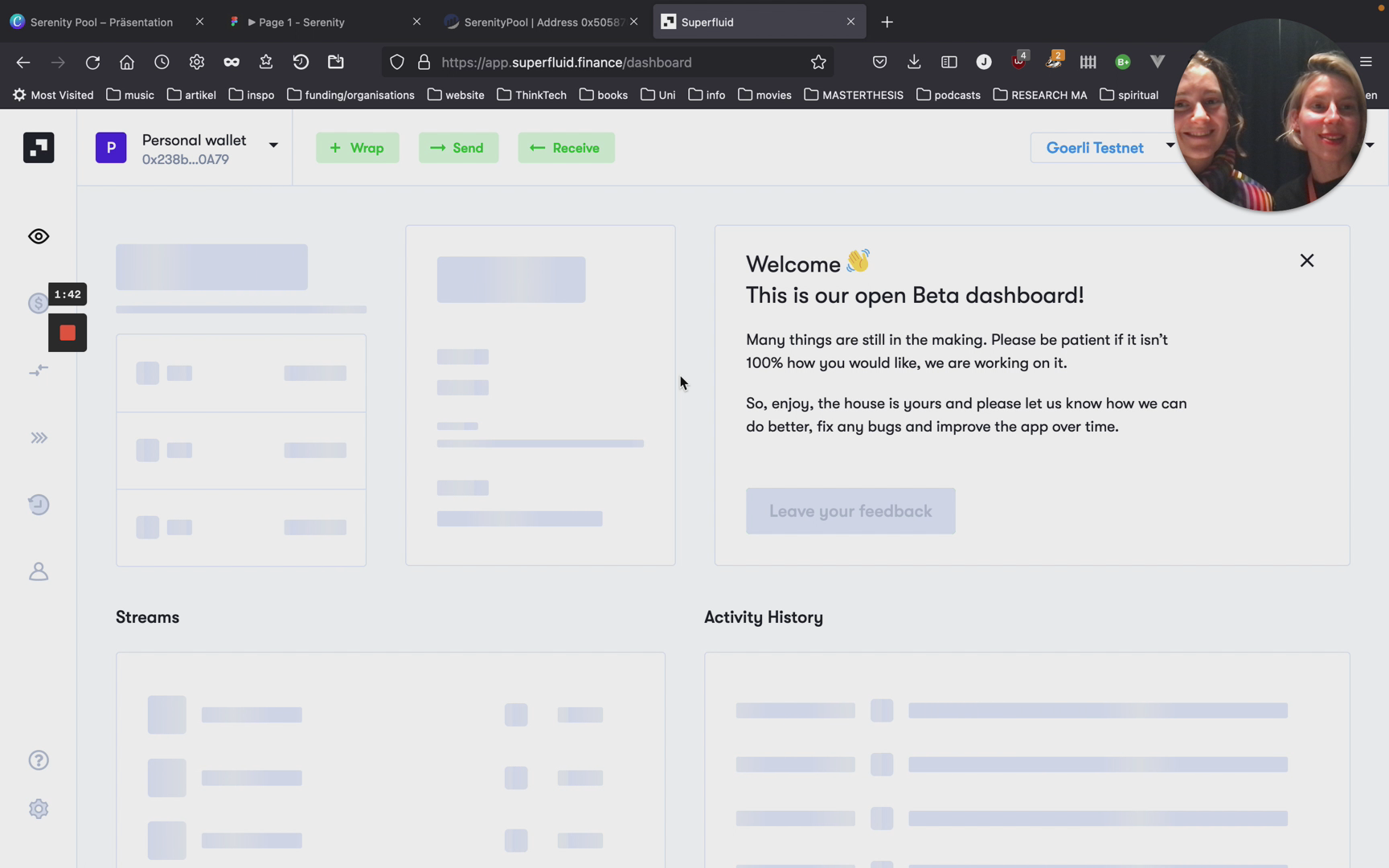
Task: Click the Streams heading
Action: coord(148,617)
